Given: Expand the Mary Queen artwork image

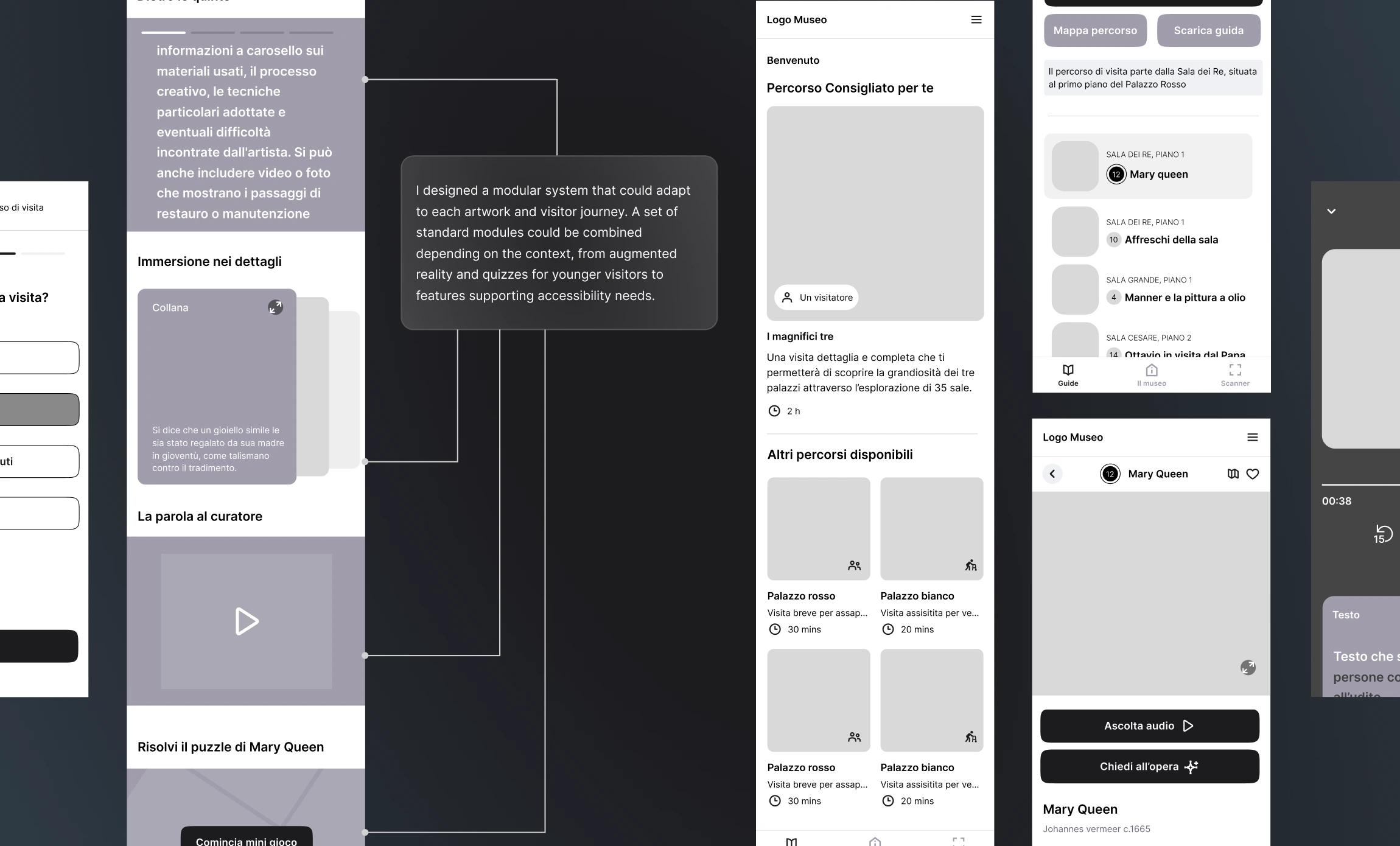Looking at the screenshot, I should 1248,668.
